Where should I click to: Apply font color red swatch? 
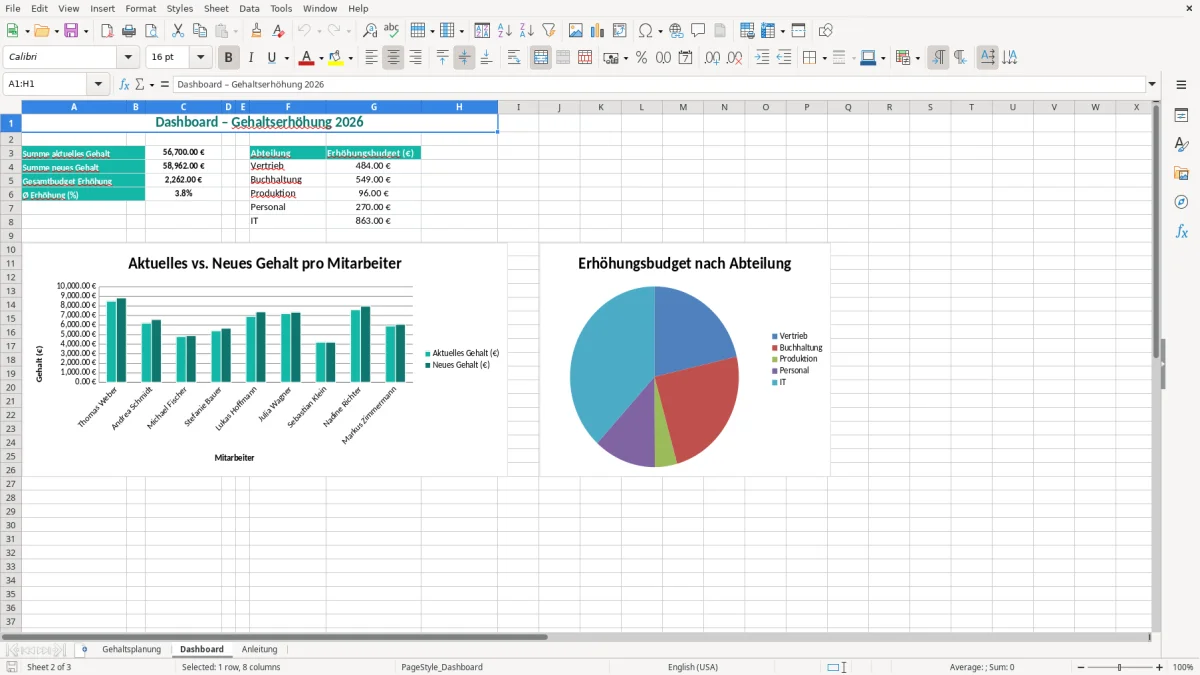point(306,58)
